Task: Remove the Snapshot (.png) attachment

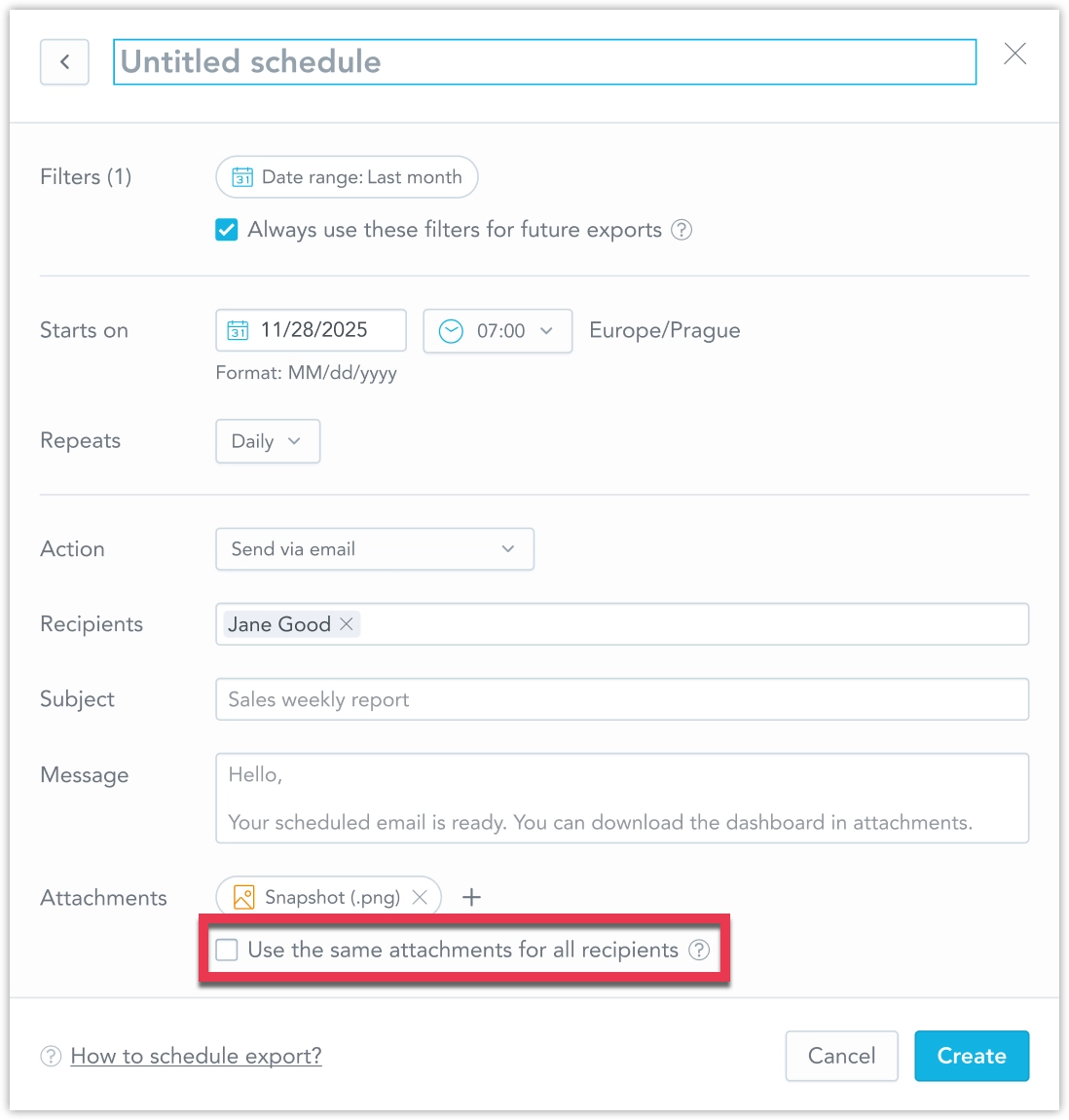Action: (x=420, y=896)
